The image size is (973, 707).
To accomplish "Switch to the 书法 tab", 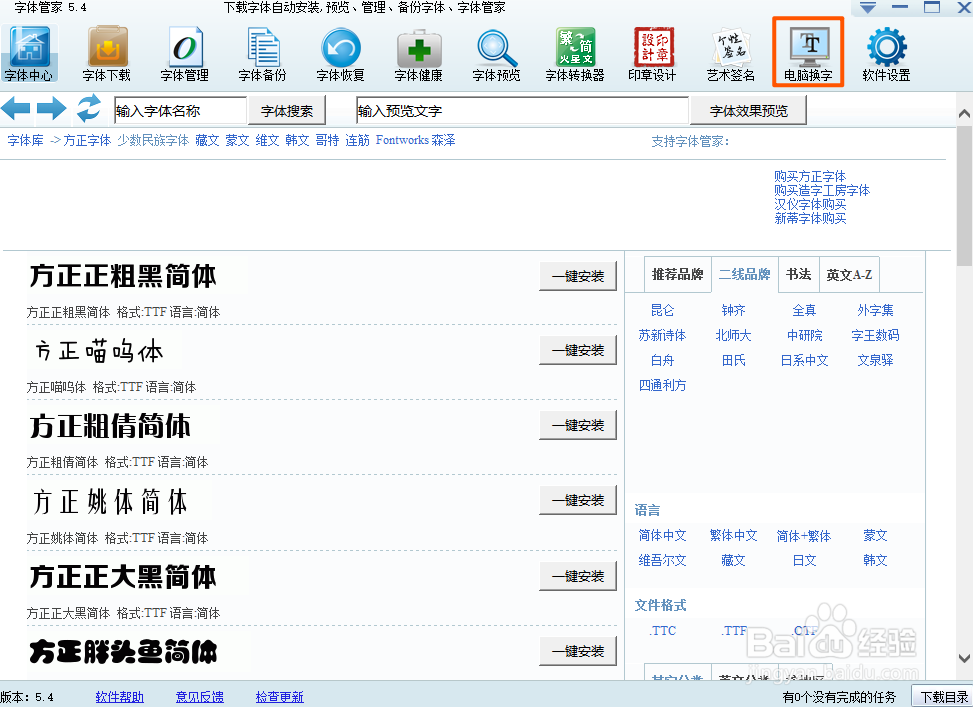I will tap(799, 274).
